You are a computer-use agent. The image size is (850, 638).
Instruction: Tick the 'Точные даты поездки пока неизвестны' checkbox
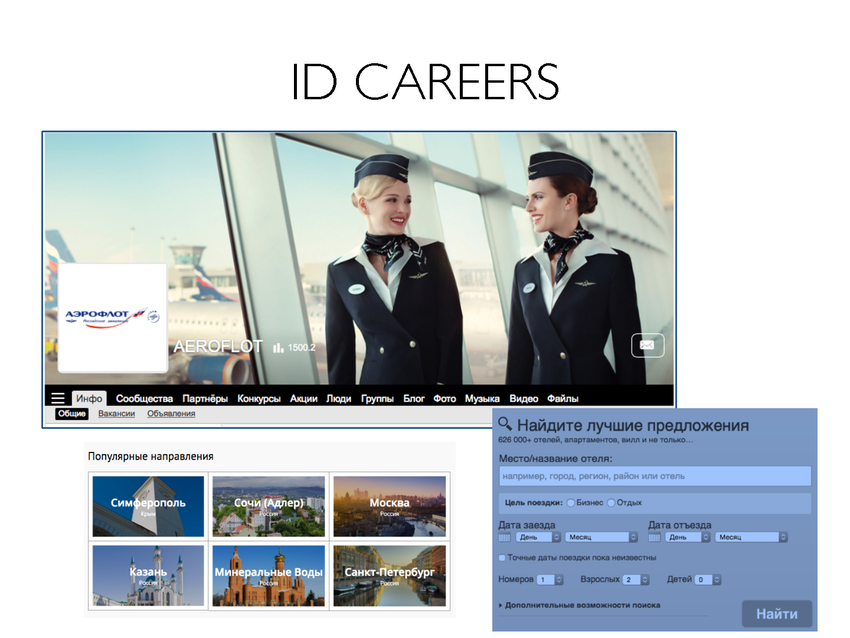click(x=502, y=558)
